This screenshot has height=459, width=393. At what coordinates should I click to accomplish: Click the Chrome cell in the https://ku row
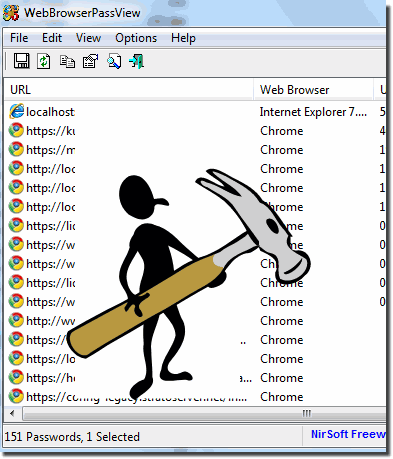(282, 131)
